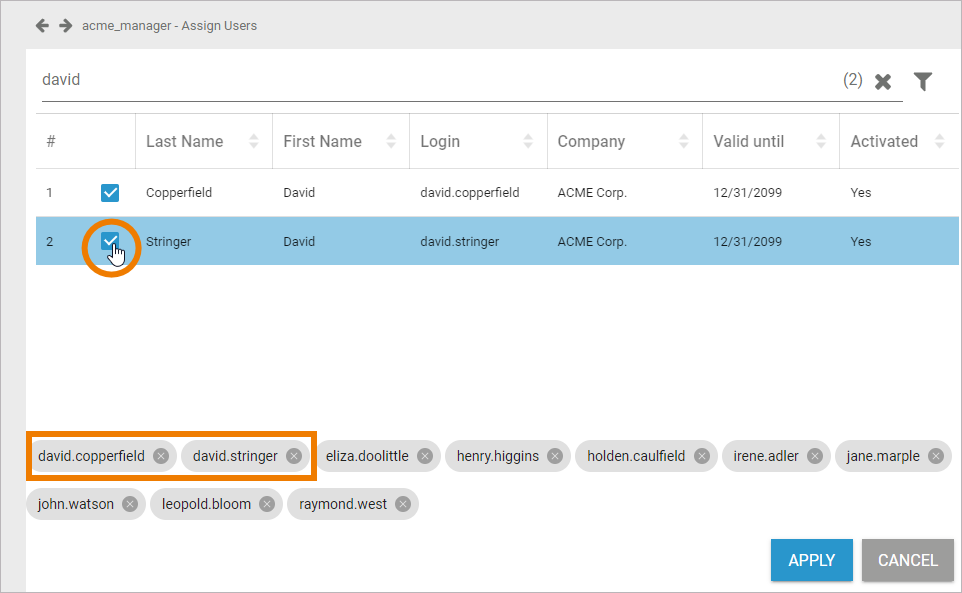Delete the holden.caulfield chip
The image size is (962, 593).
(x=702, y=456)
